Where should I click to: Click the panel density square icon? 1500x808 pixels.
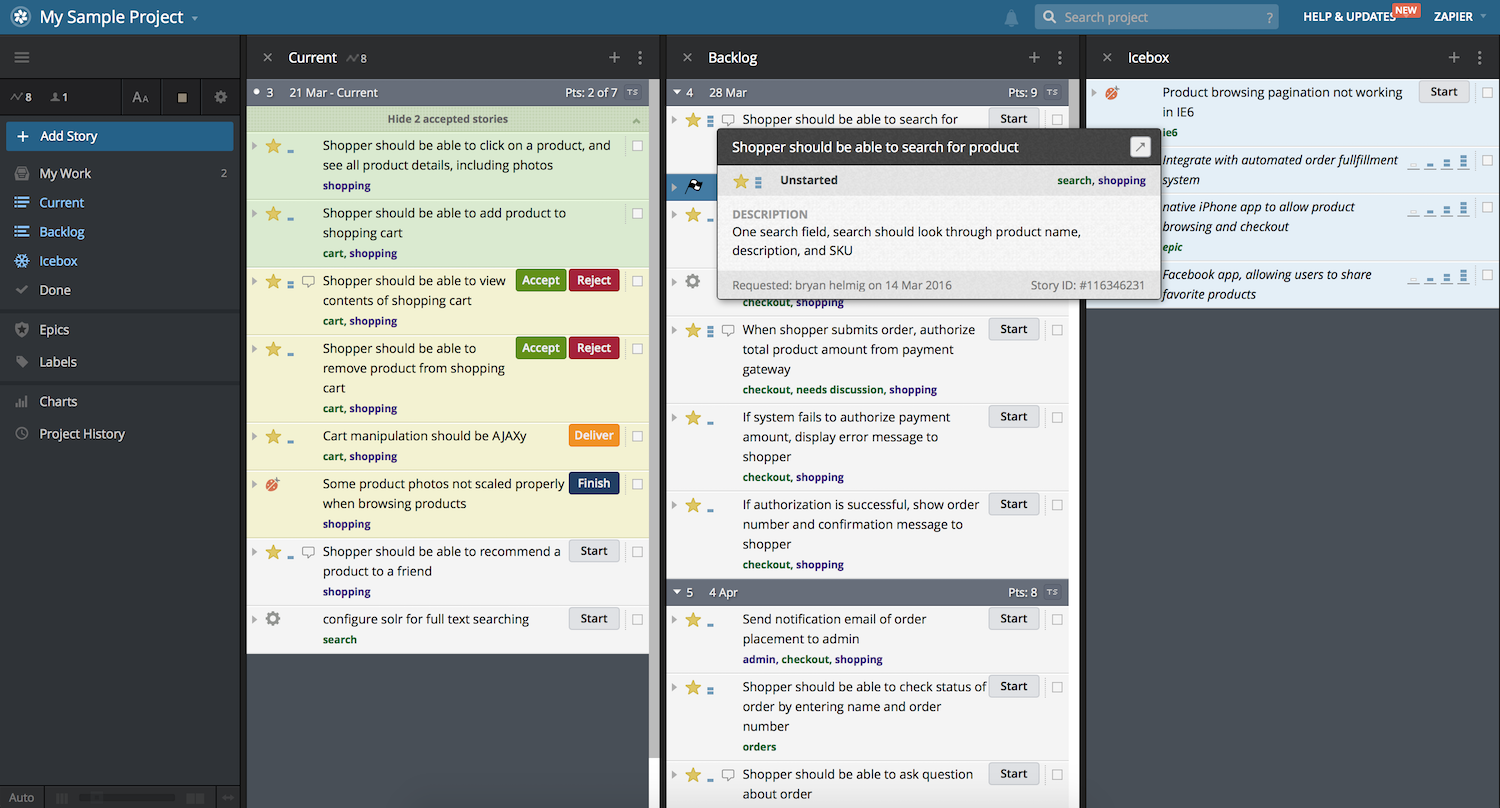[182, 96]
